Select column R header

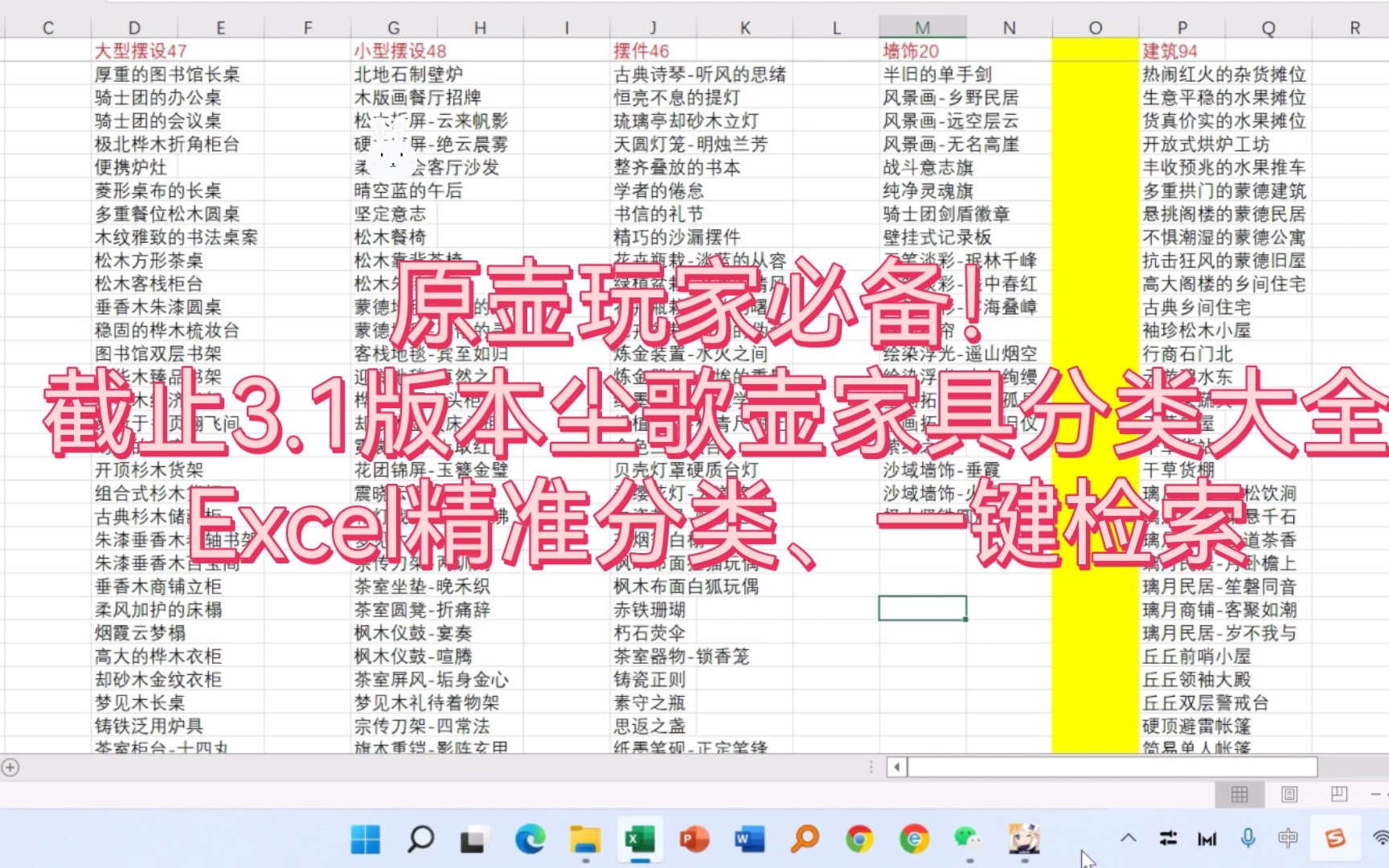click(x=1355, y=28)
